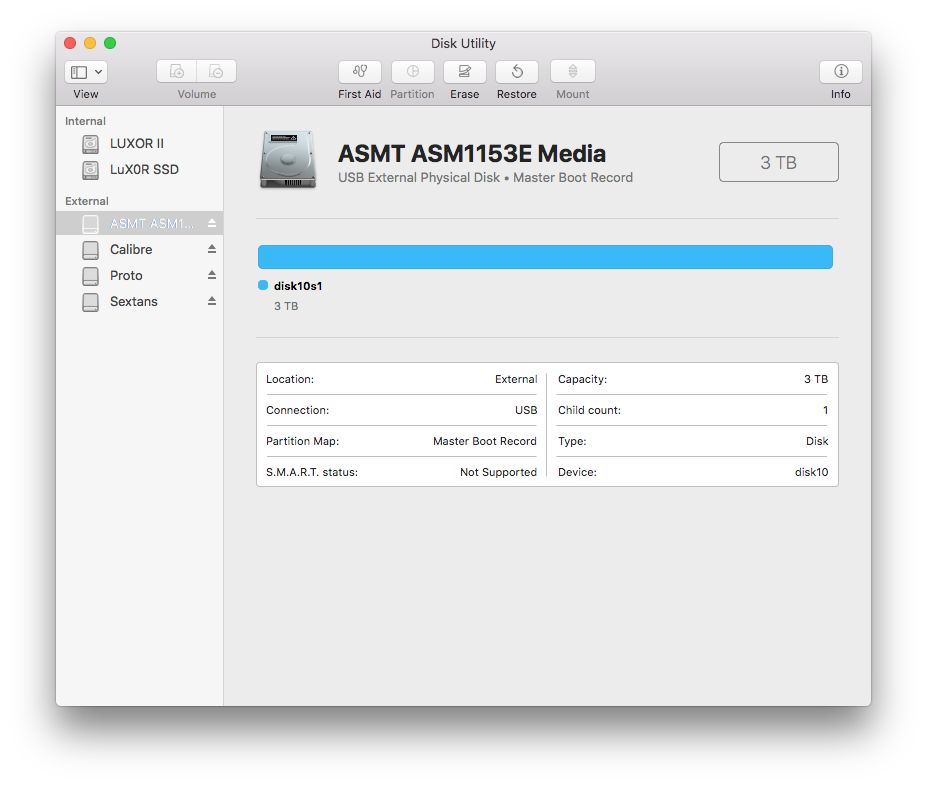Click the disk10s1 blue legend dot
The width and height of the screenshot is (927, 786).
coord(263,285)
